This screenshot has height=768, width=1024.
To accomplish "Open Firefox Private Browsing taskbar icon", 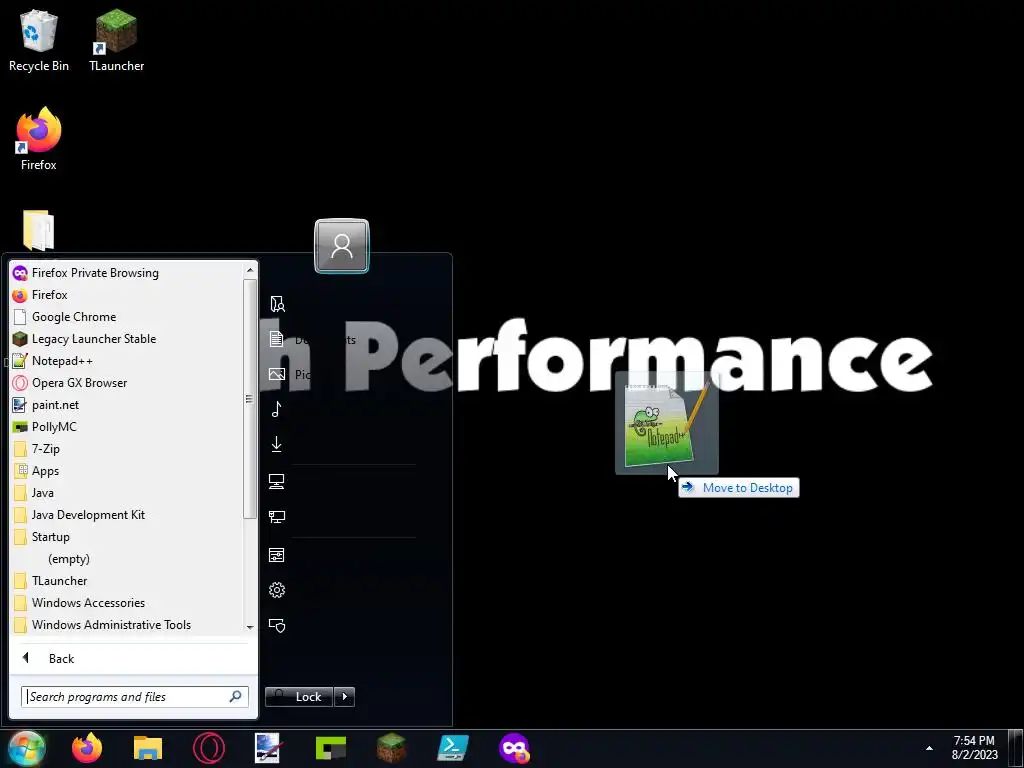I will (515, 748).
